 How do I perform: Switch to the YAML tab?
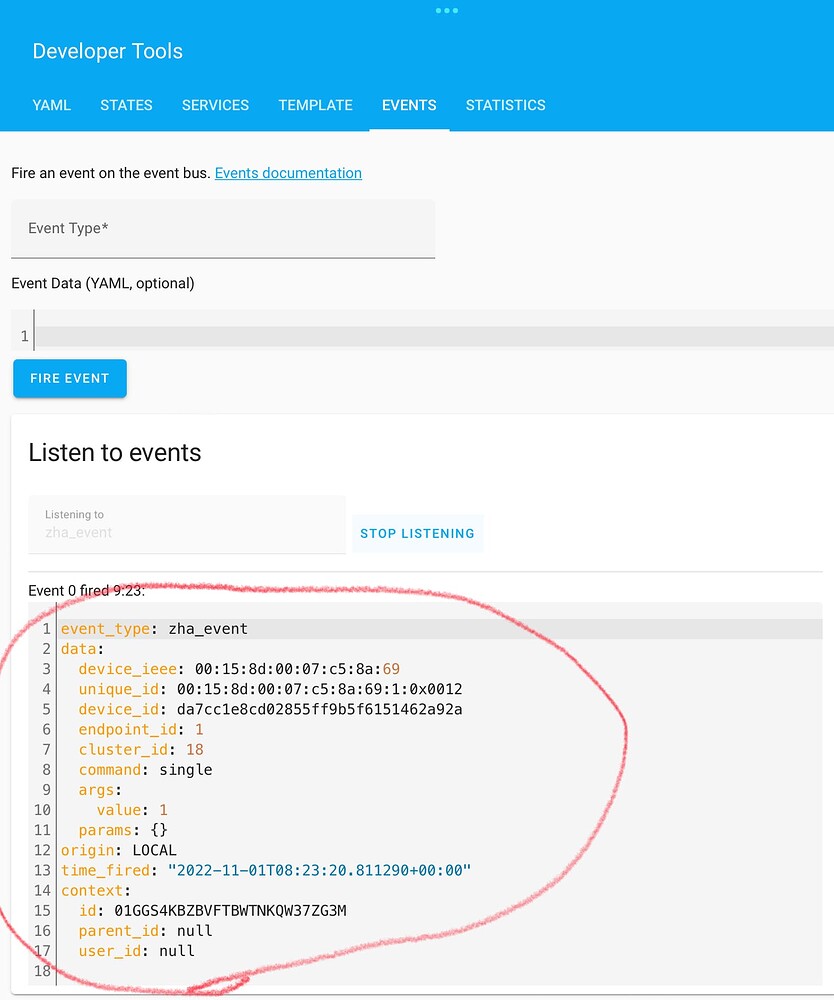click(51, 105)
